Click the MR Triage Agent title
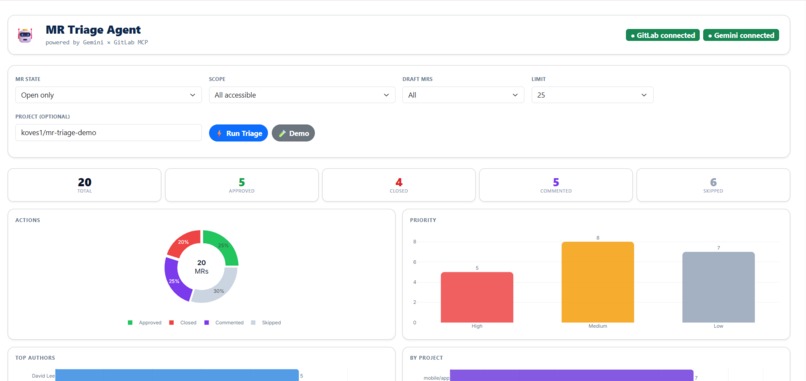806x381 pixels. tap(93, 30)
